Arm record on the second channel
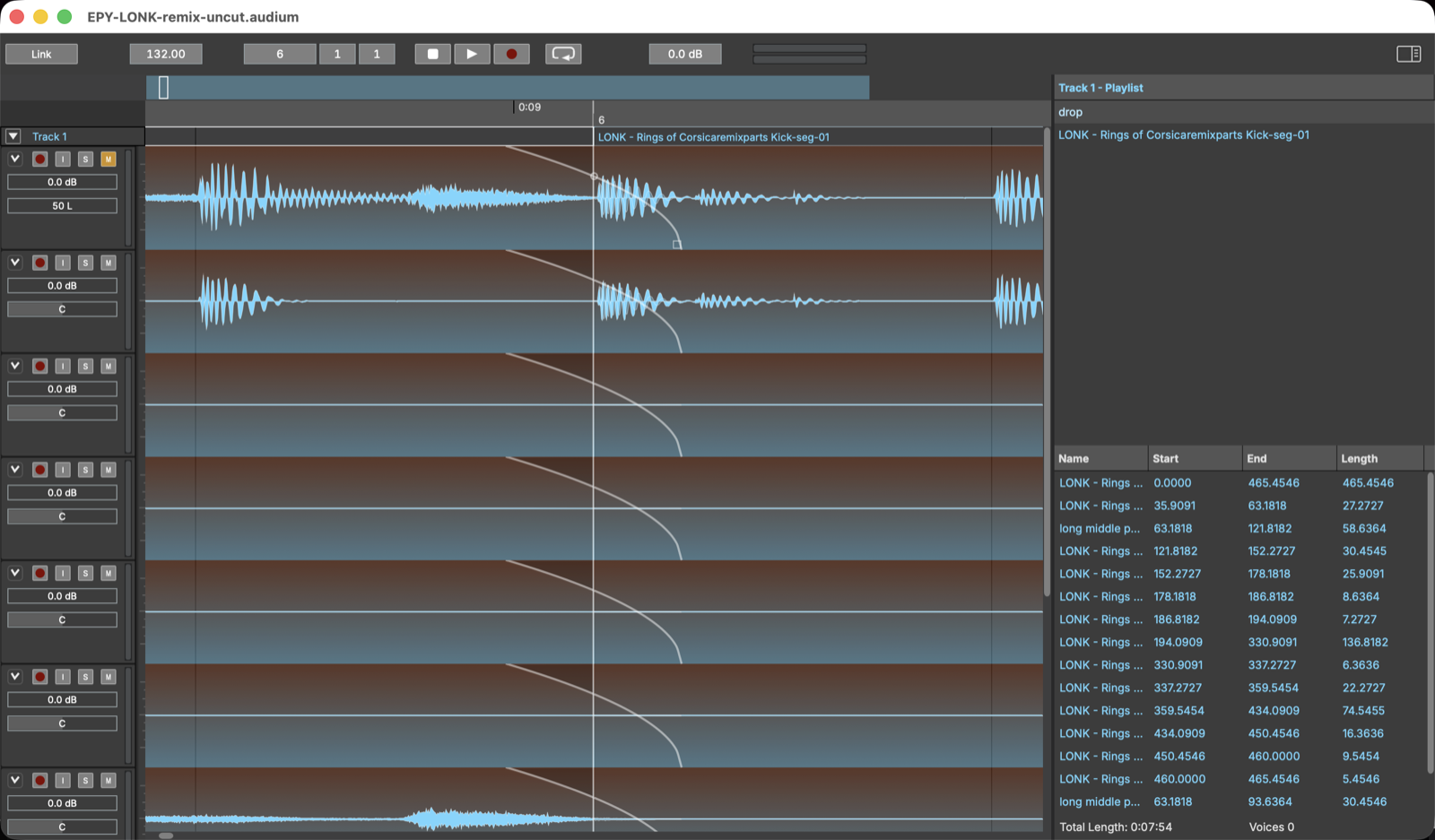 pyautogui.click(x=39, y=263)
